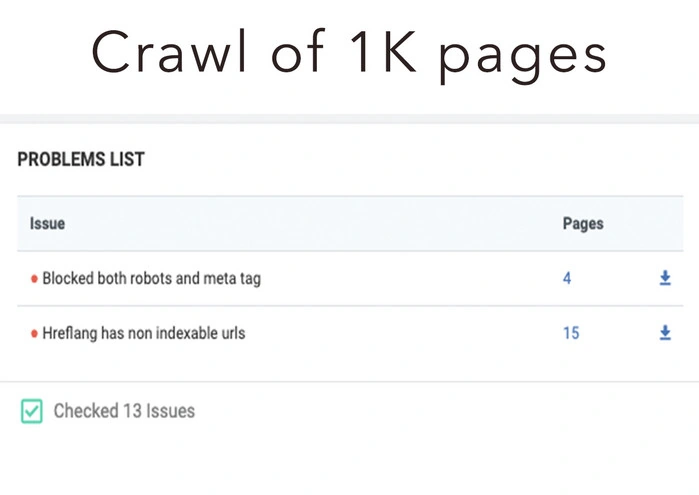Sort by the Issue column header
Image resolution: width=699 pixels, height=495 pixels.
coord(47,224)
